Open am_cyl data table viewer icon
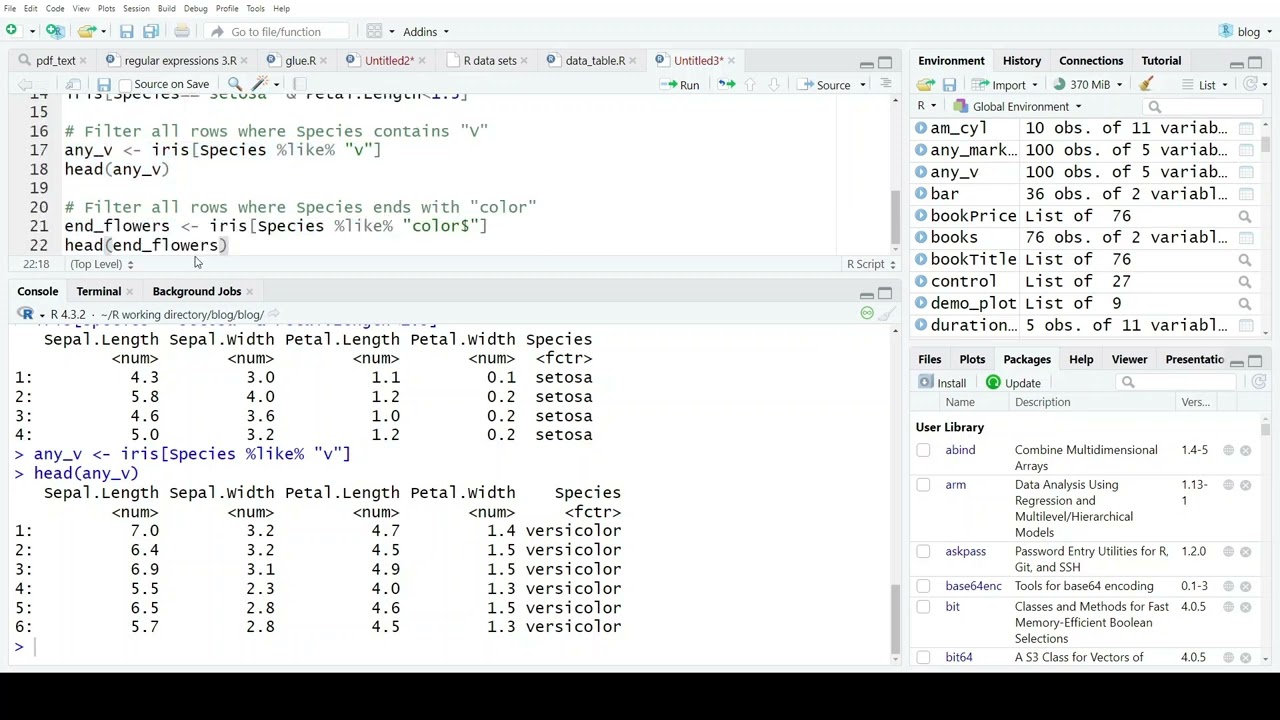The height and width of the screenshot is (720, 1280). [1245, 128]
